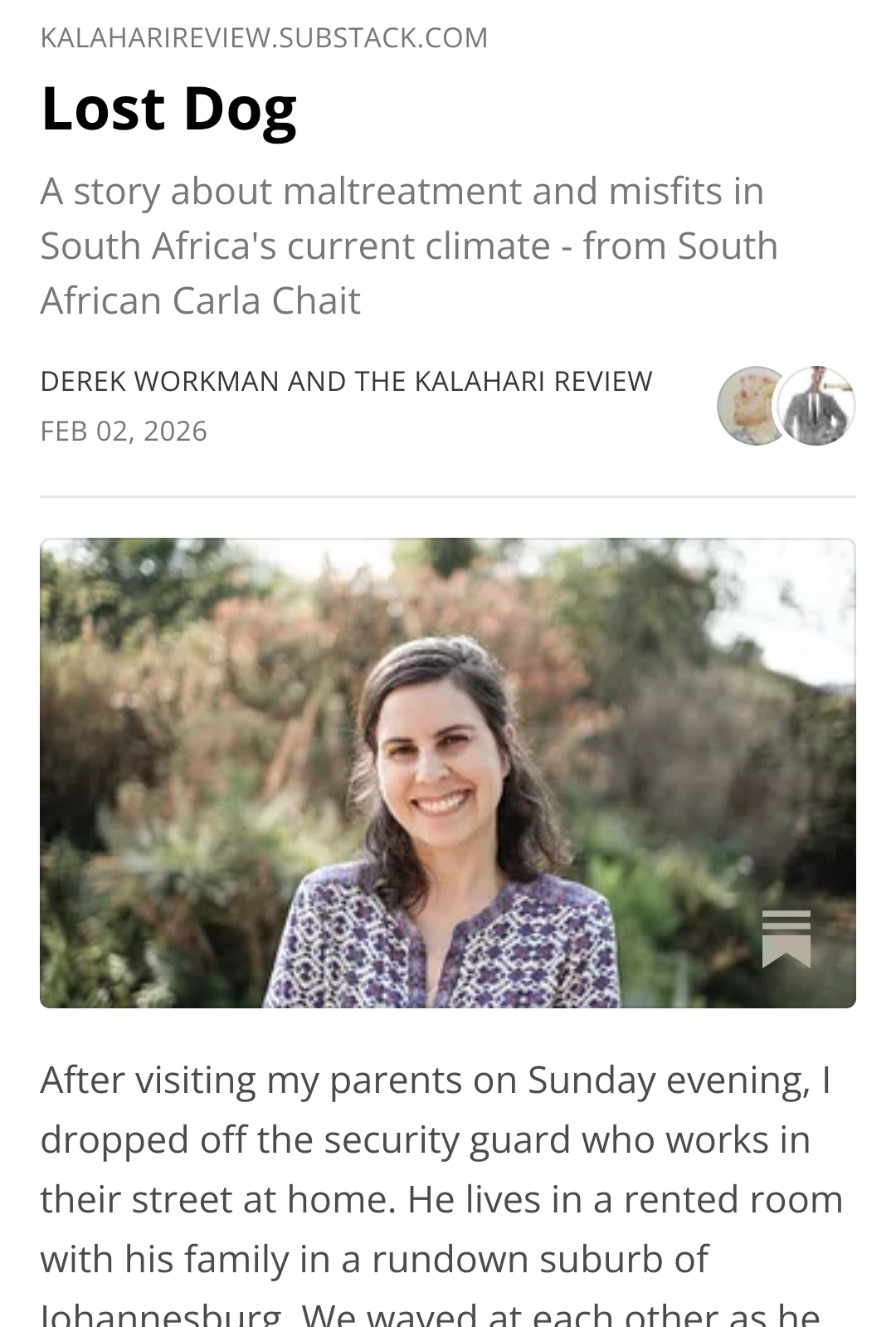Click the Substack bookmark logo on the photo
The width and height of the screenshot is (896, 1327).
[786, 938]
